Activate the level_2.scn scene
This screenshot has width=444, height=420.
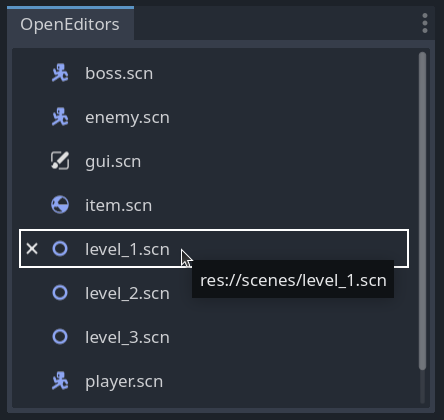(x=214, y=293)
